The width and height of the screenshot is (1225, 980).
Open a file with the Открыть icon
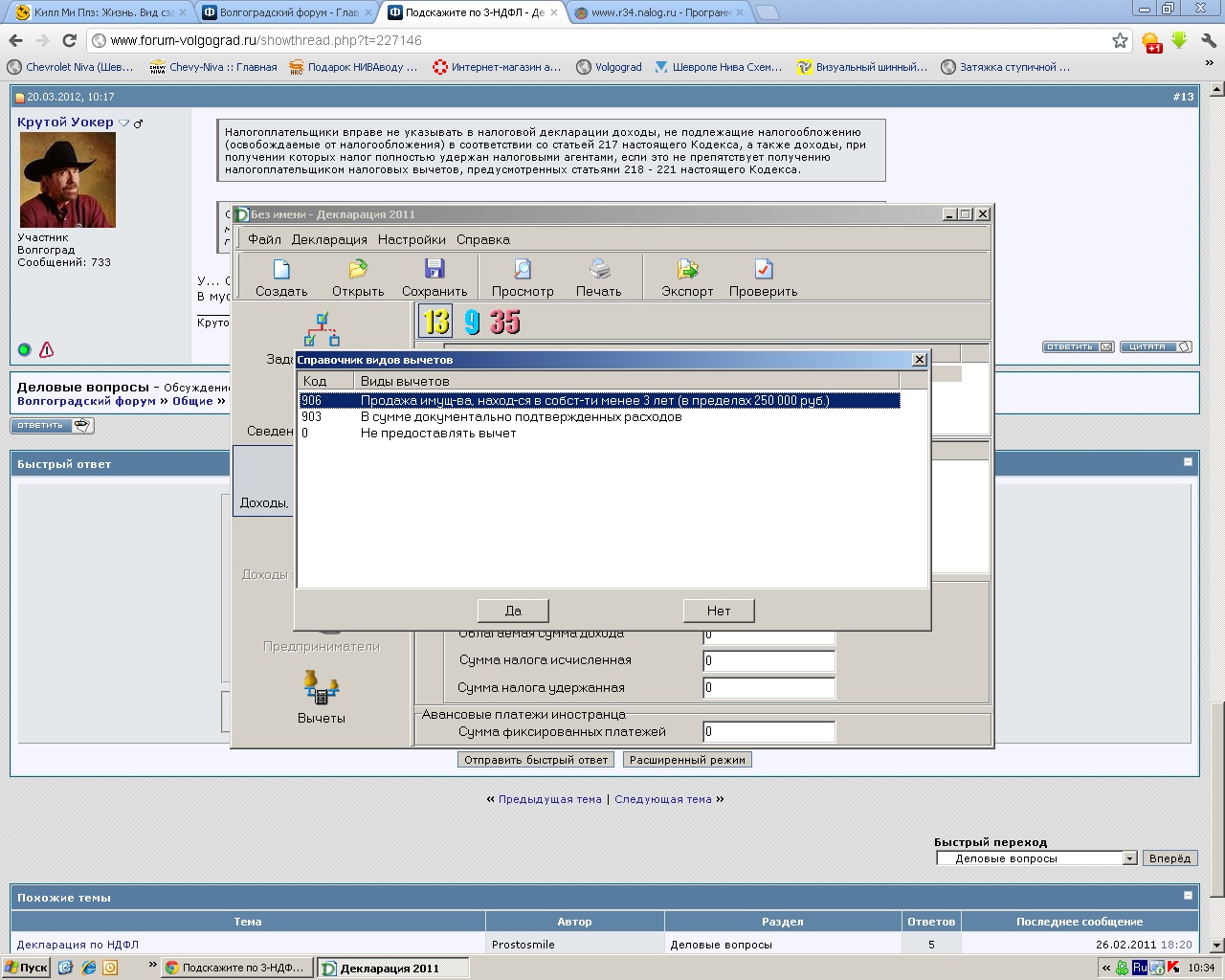click(358, 269)
